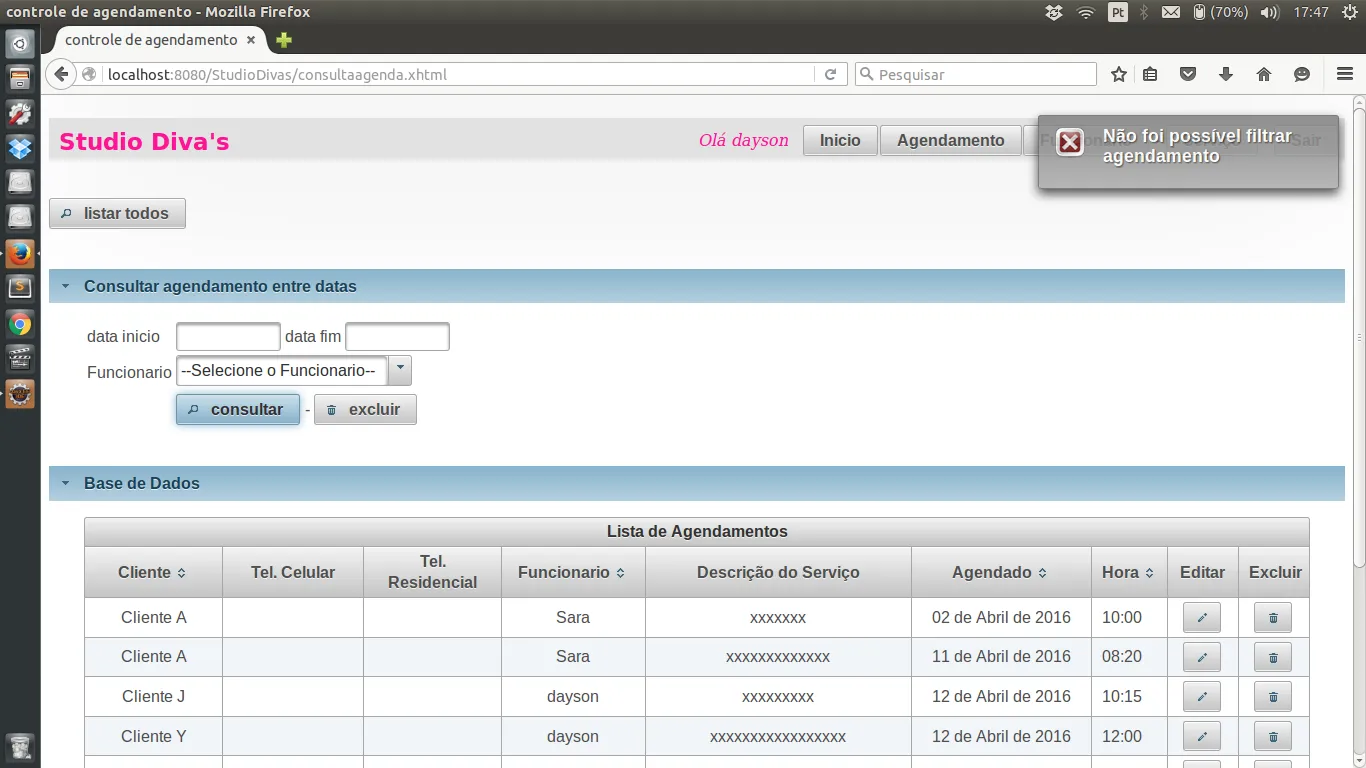Image resolution: width=1366 pixels, height=768 pixels.
Task: Delete the Cliente J appointment
Action: tap(1273, 697)
